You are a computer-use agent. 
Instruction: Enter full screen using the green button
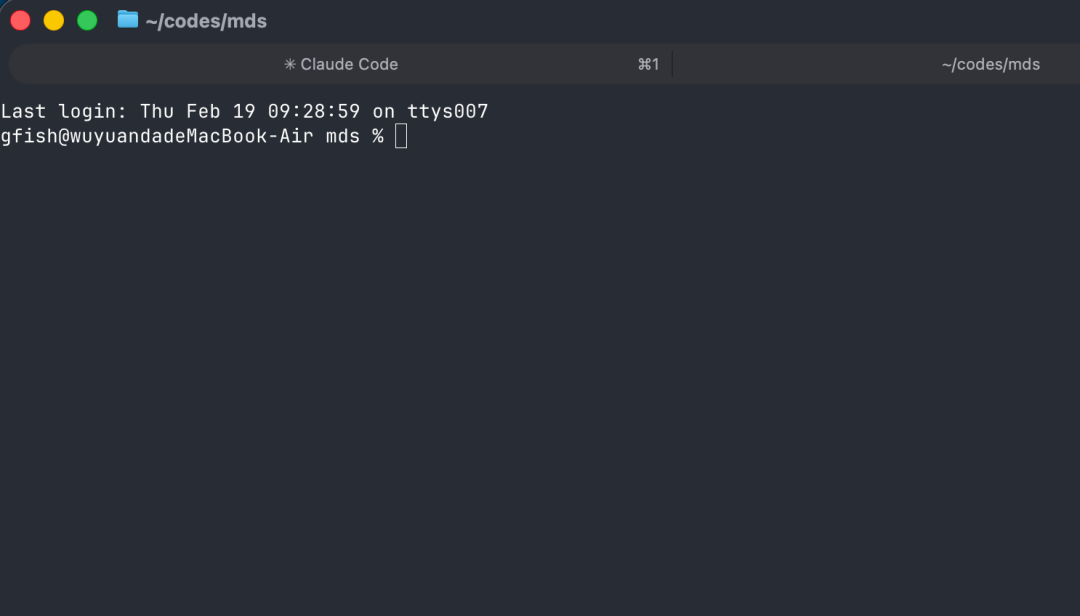pos(87,21)
